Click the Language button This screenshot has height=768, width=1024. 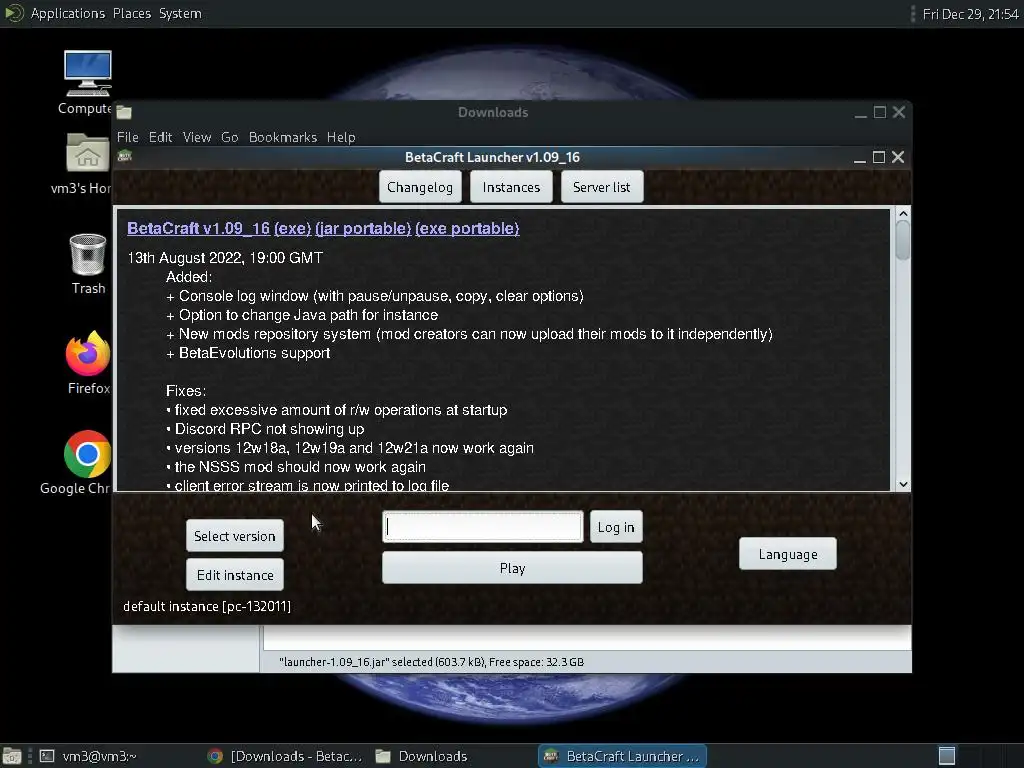(788, 554)
